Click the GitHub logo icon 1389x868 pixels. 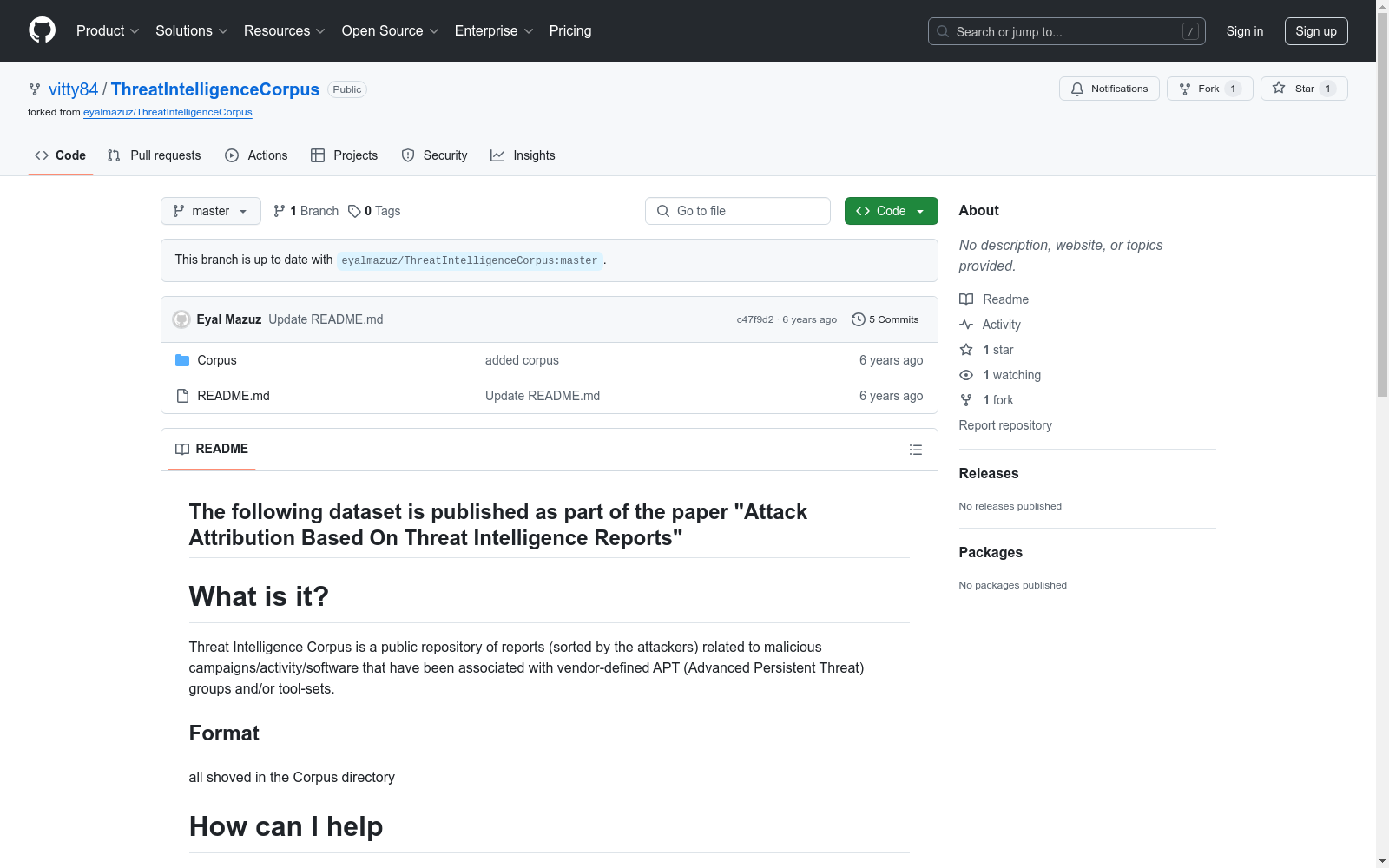42,30
